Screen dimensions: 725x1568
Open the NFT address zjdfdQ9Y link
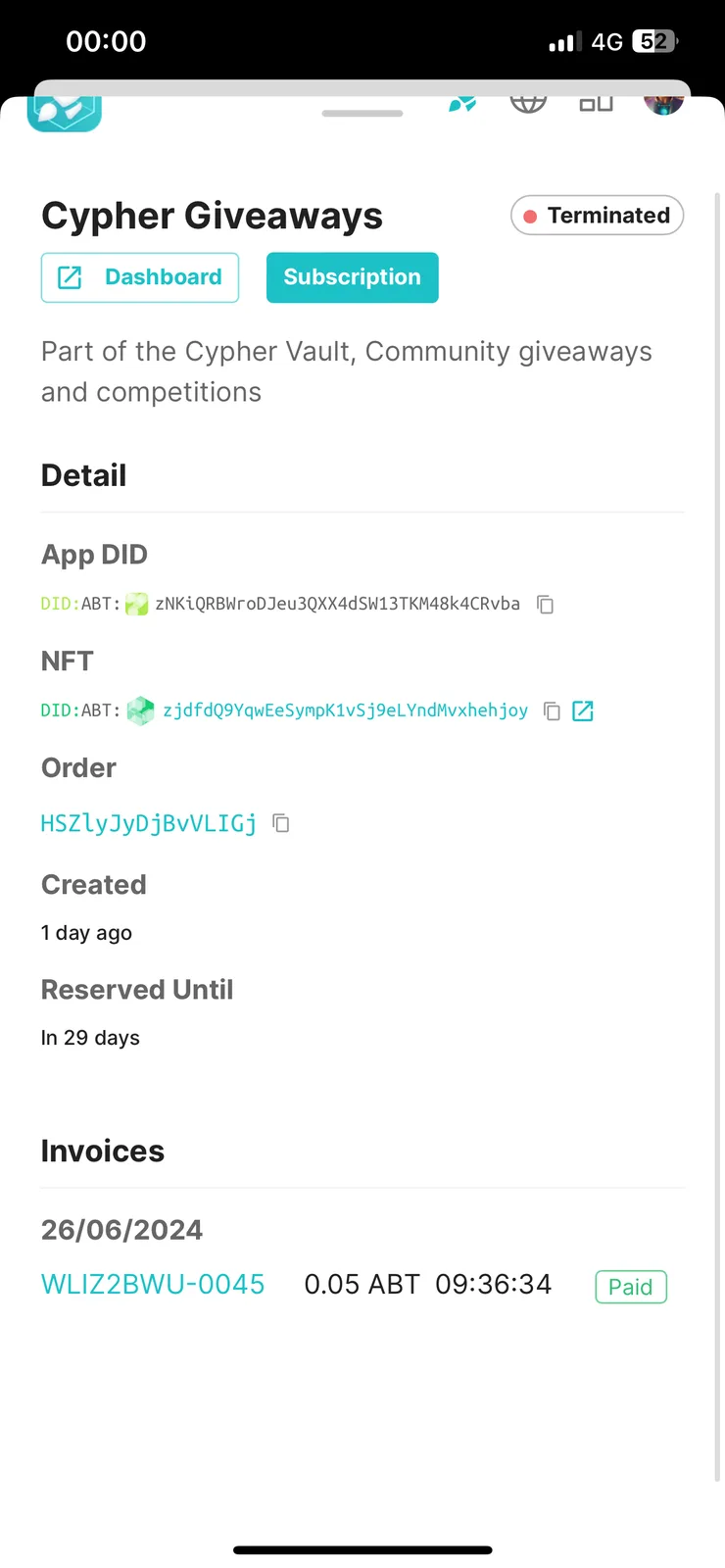[345, 710]
